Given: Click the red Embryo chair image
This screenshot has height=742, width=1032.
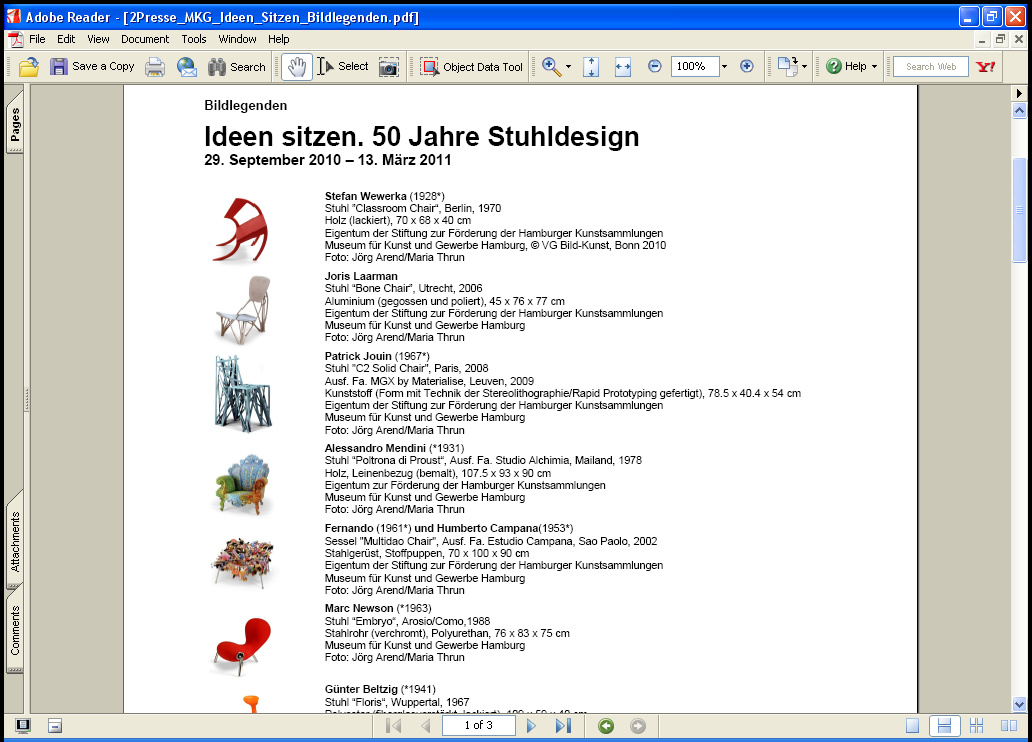Looking at the screenshot, I should [242, 646].
